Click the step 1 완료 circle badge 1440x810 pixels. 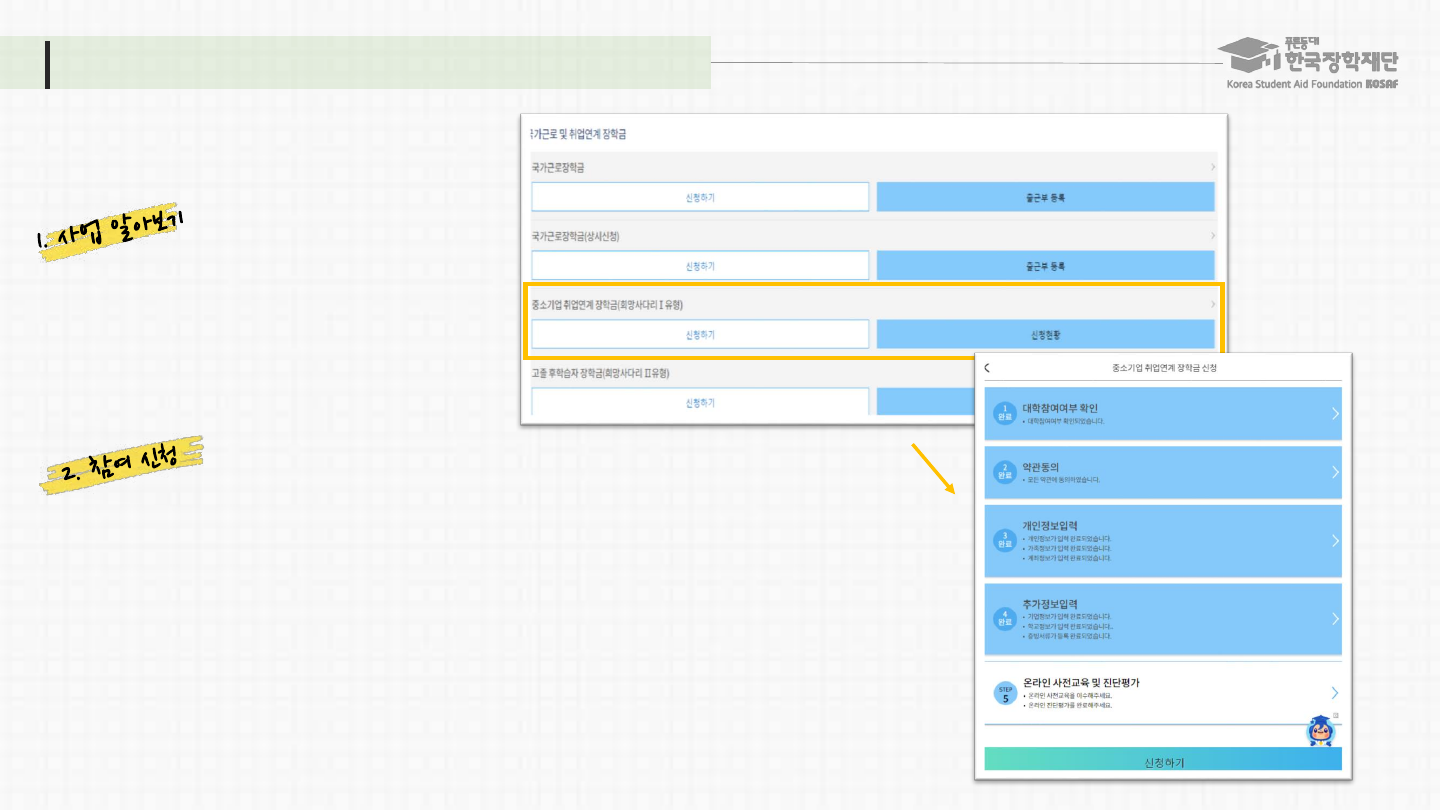point(1005,414)
